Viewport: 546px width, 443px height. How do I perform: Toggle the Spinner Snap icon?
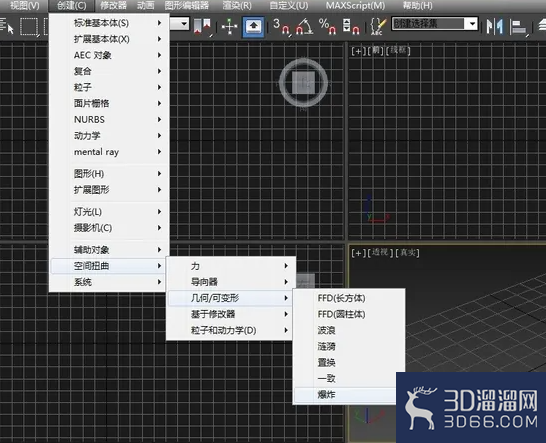tap(351, 27)
